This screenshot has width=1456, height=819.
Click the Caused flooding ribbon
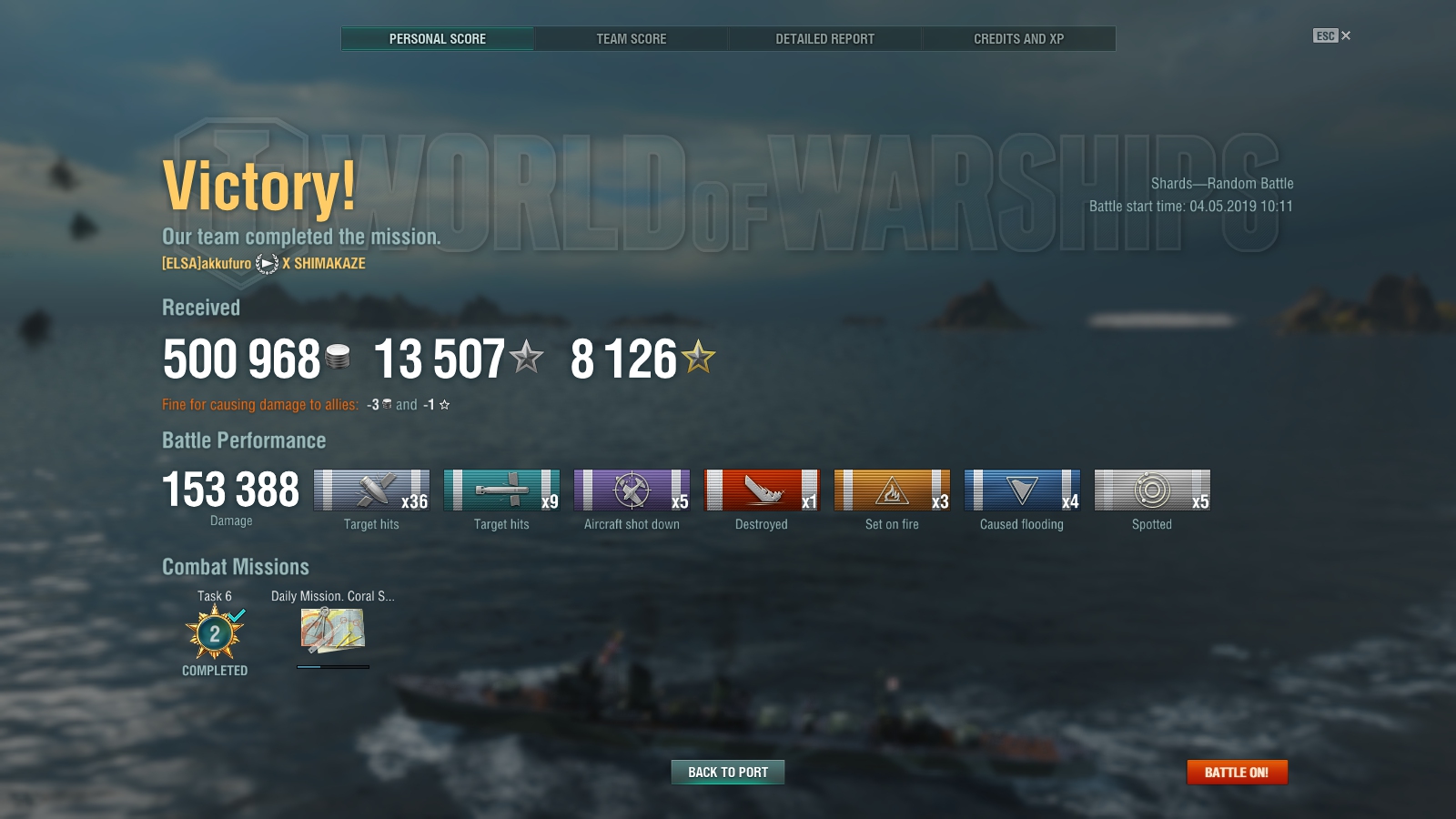point(1022,490)
